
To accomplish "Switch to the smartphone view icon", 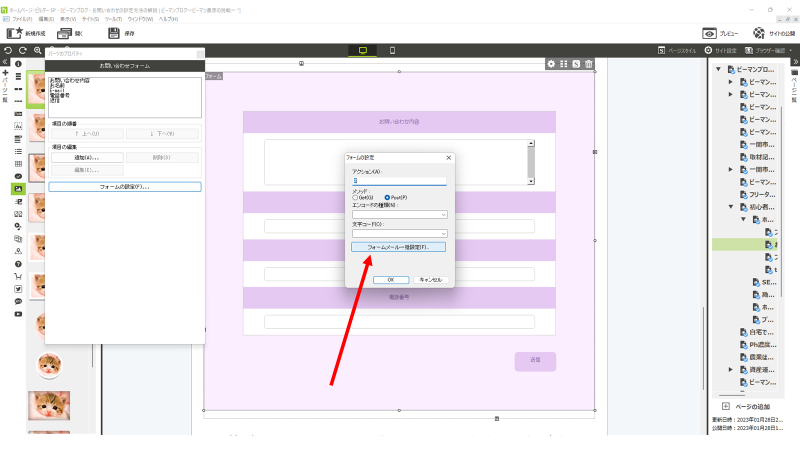I will 392,50.
